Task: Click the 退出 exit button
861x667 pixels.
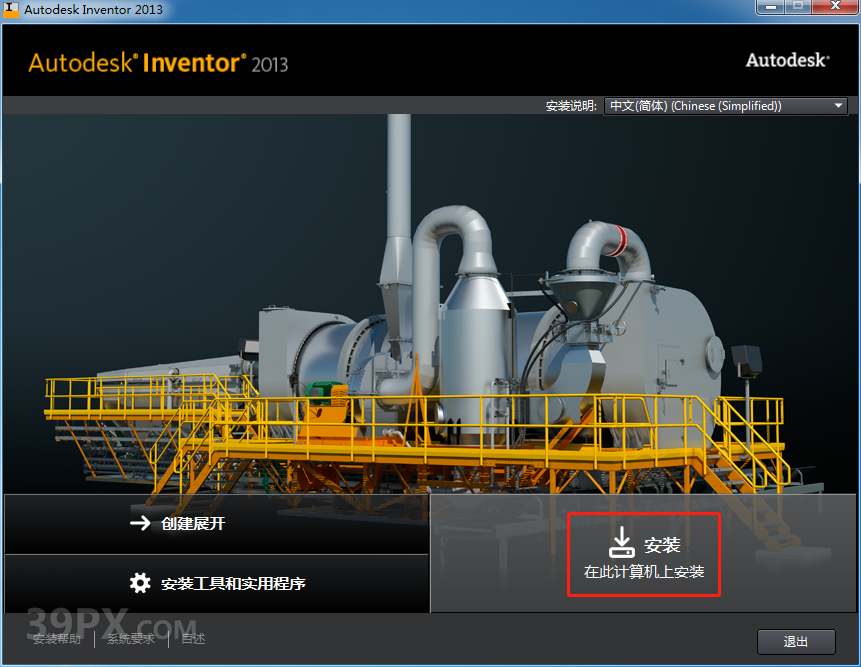Action: (x=795, y=641)
